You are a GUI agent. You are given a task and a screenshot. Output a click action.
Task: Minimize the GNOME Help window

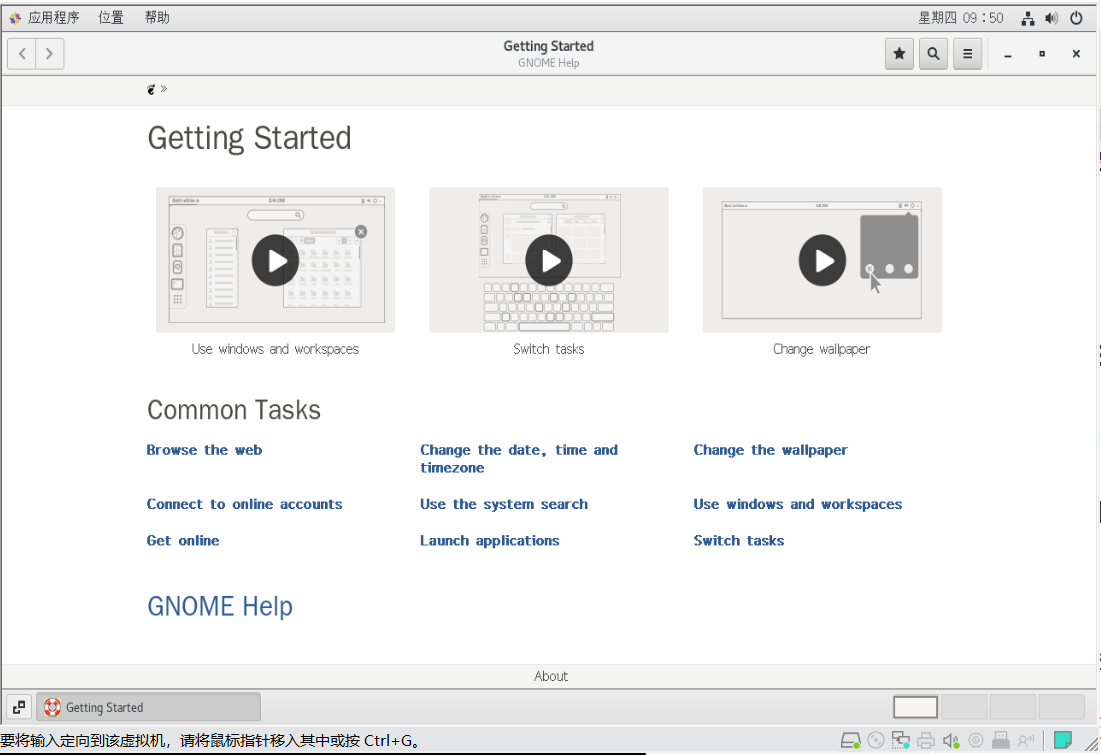(1008, 54)
